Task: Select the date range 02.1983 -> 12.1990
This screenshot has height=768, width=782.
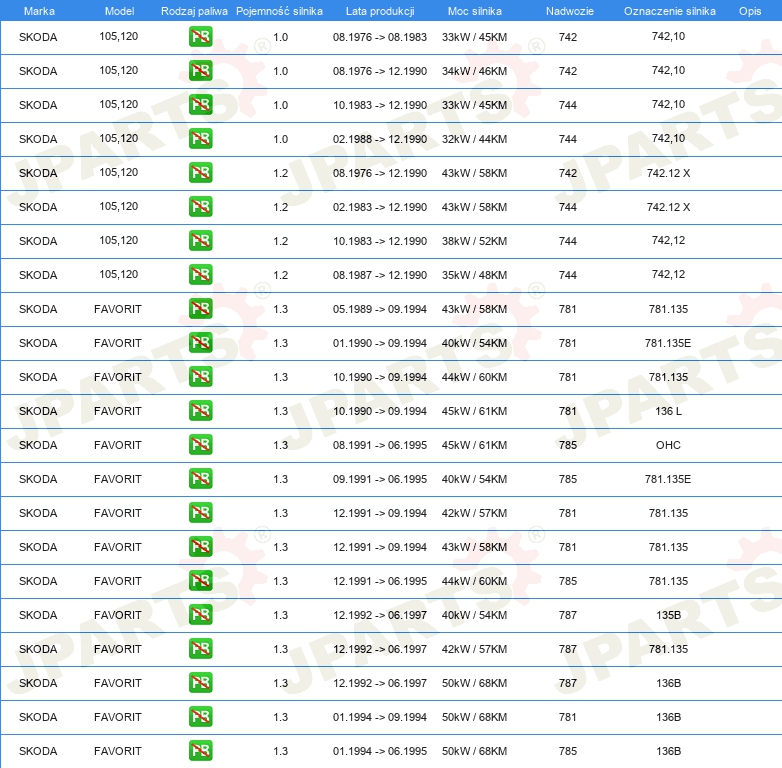Action: [380, 207]
